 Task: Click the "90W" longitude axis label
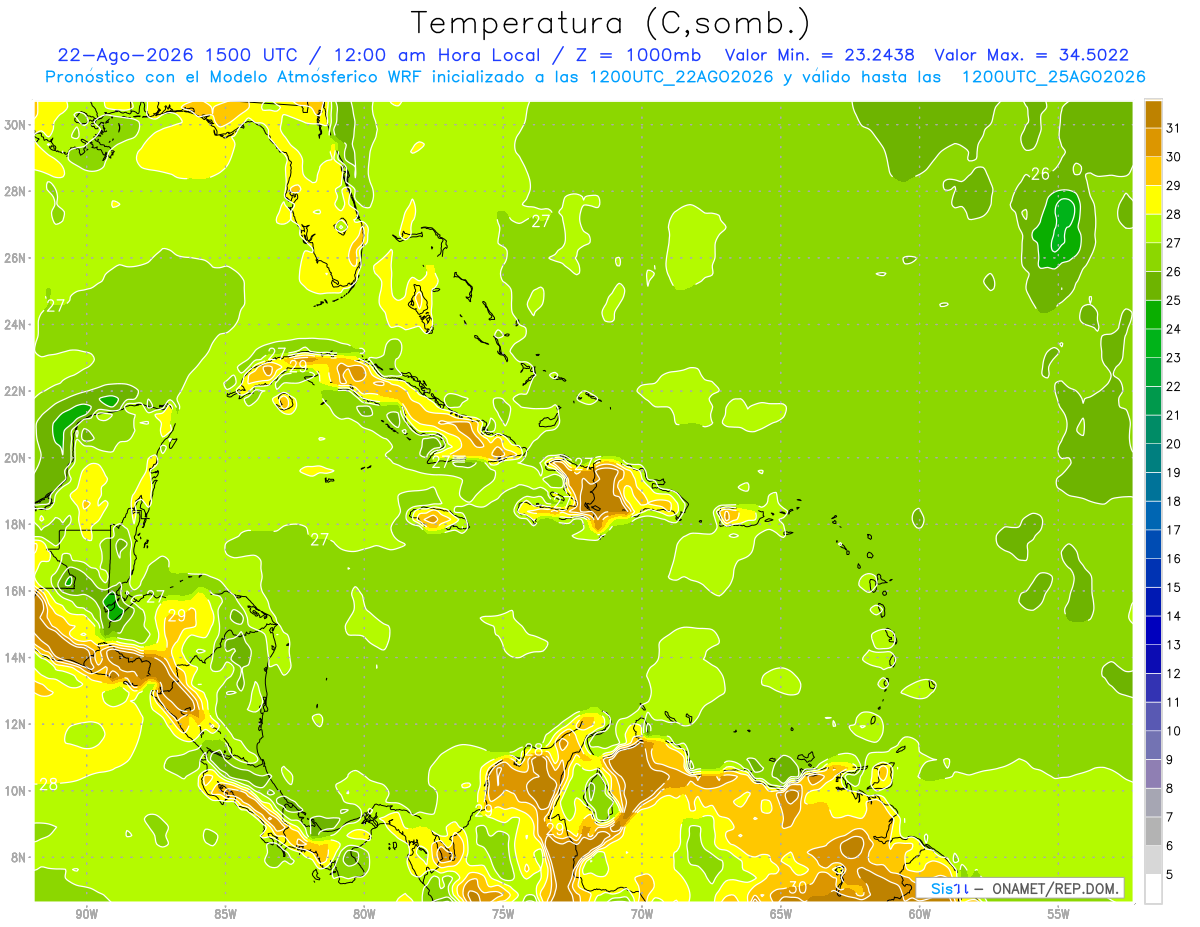pos(86,914)
